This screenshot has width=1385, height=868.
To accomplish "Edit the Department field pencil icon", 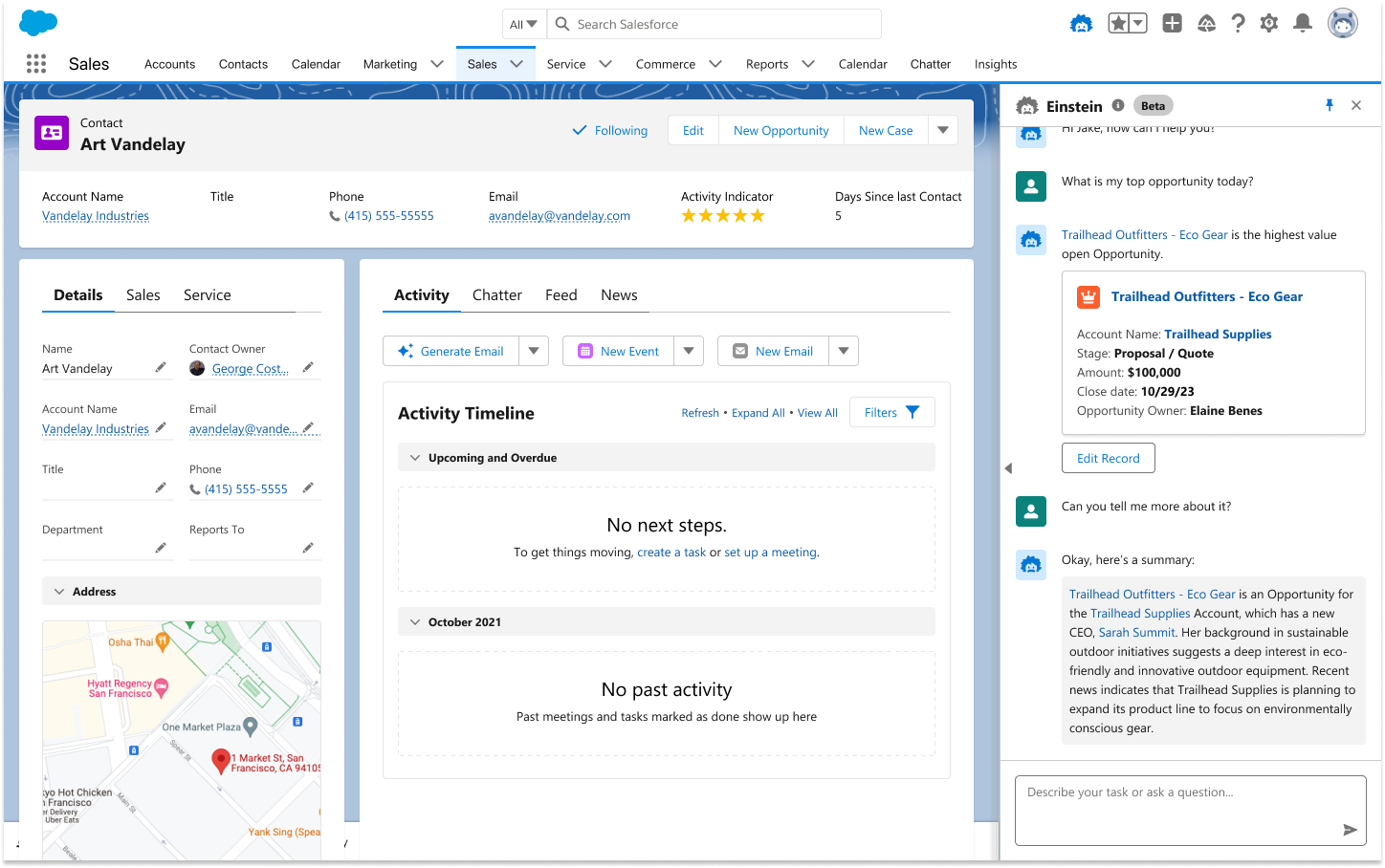I will point(161,548).
